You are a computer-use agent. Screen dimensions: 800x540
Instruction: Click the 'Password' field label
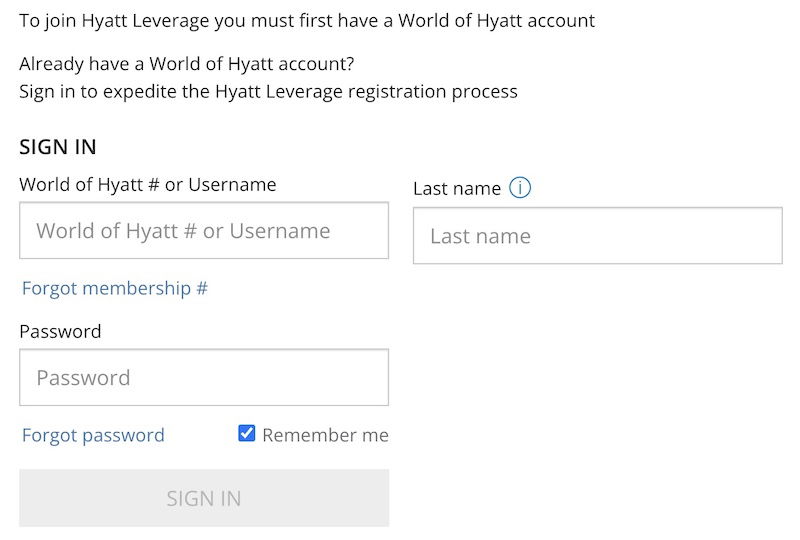point(60,332)
